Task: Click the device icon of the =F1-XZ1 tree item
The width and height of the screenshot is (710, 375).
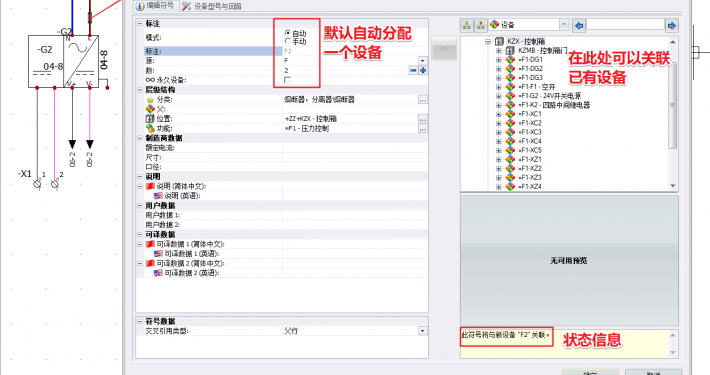Action: coord(510,159)
